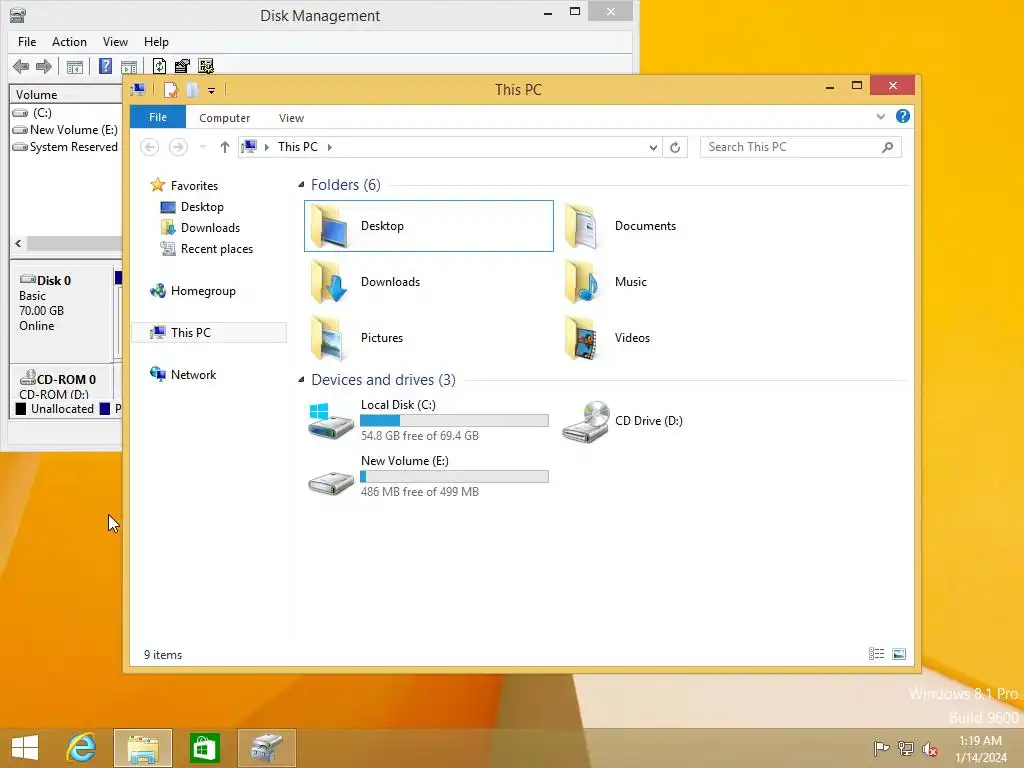Click the settings list icon in Disk Management toolbar
Viewport: 1024px width, 768px height.
(206, 66)
